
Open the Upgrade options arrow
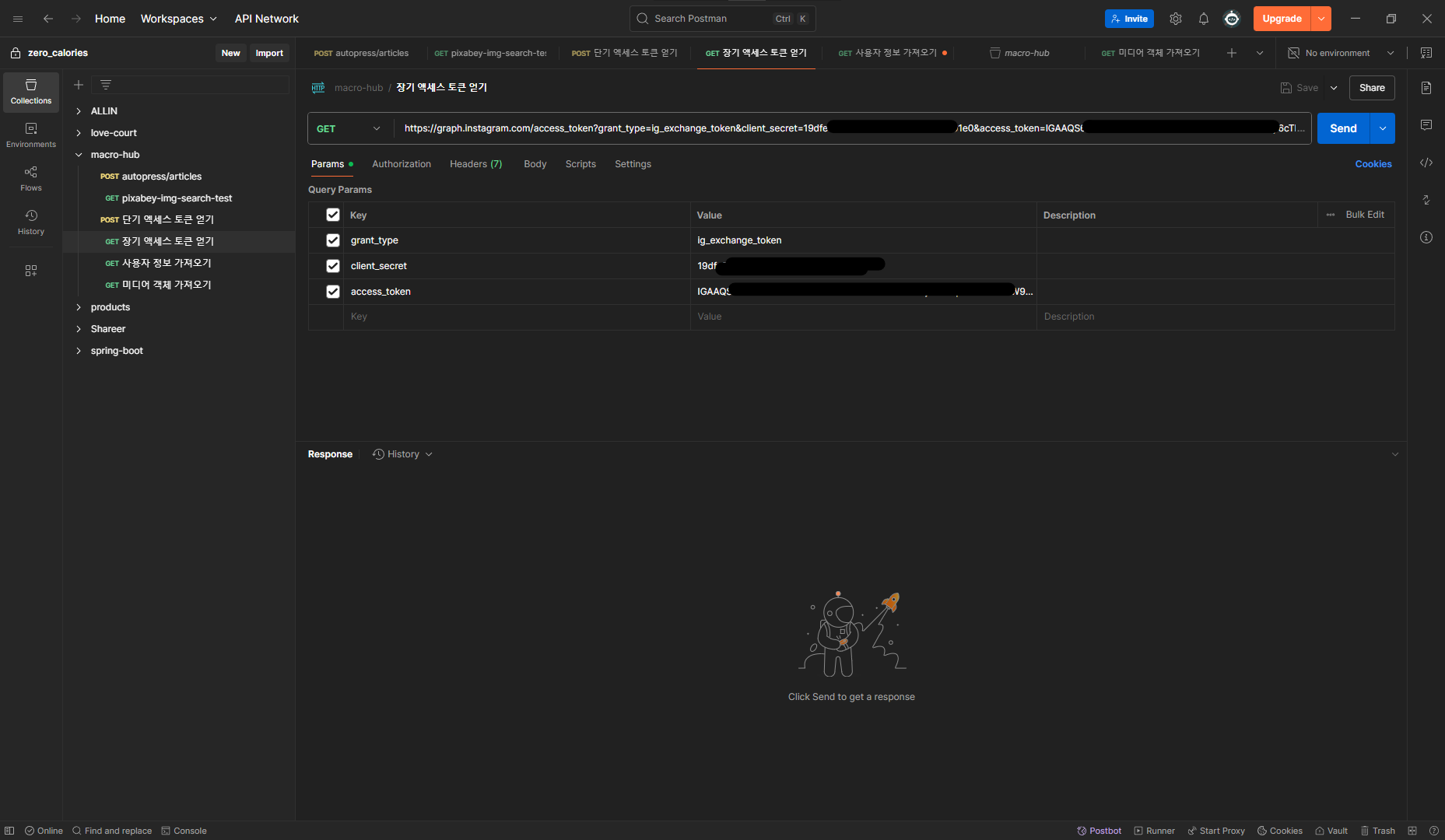point(1321,19)
